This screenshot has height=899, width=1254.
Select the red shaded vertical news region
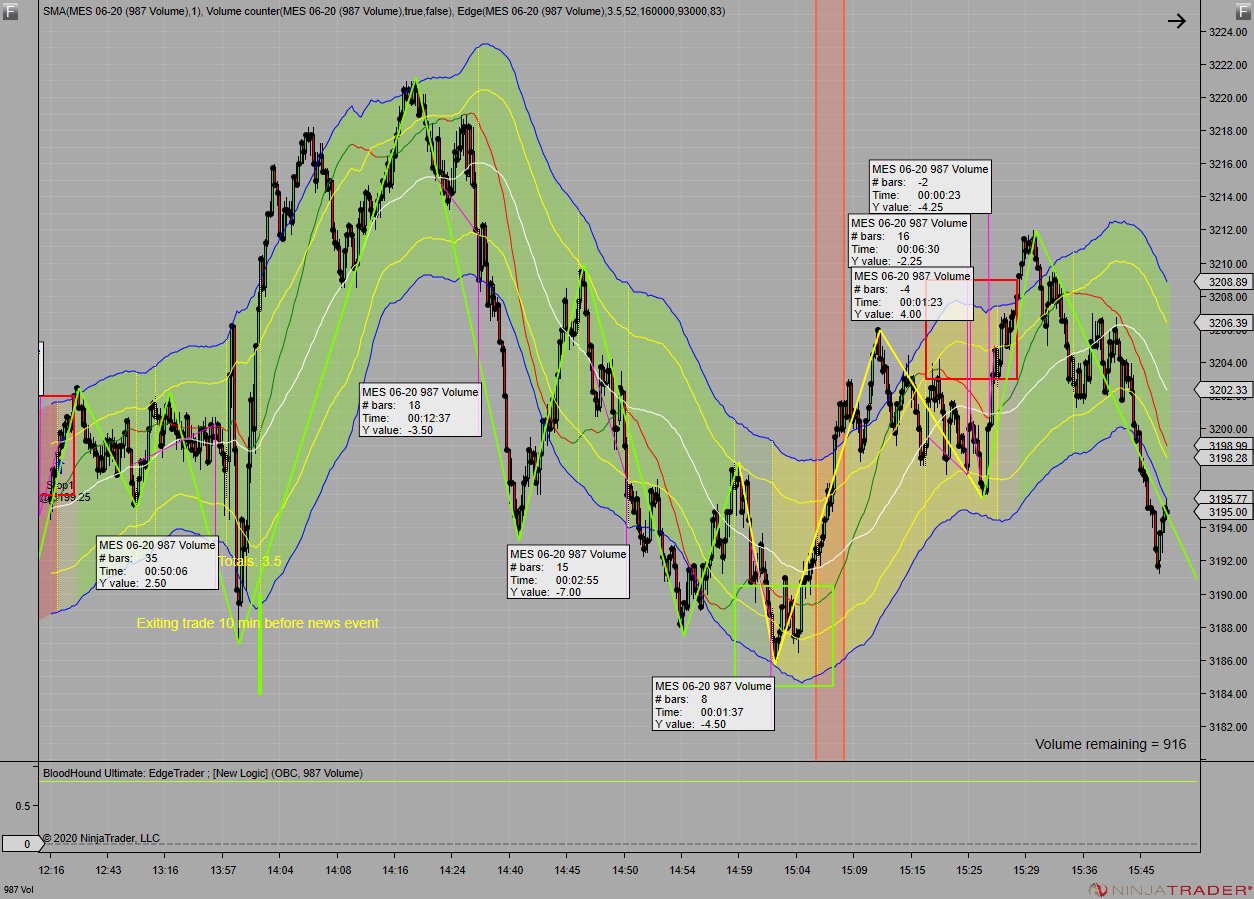(830, 380)
